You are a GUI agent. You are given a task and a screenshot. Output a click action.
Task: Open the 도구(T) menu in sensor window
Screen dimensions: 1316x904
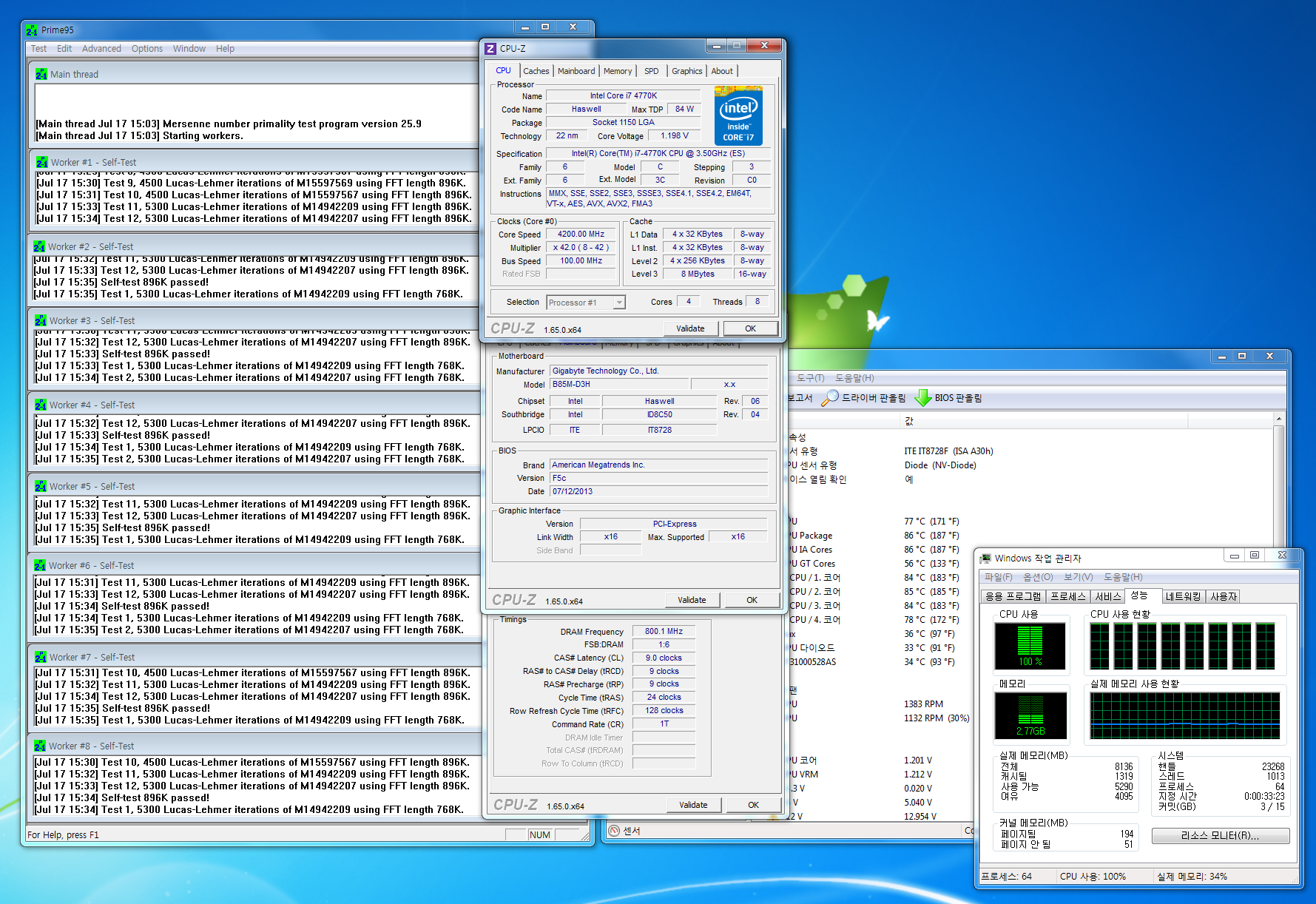coord(811,378)
